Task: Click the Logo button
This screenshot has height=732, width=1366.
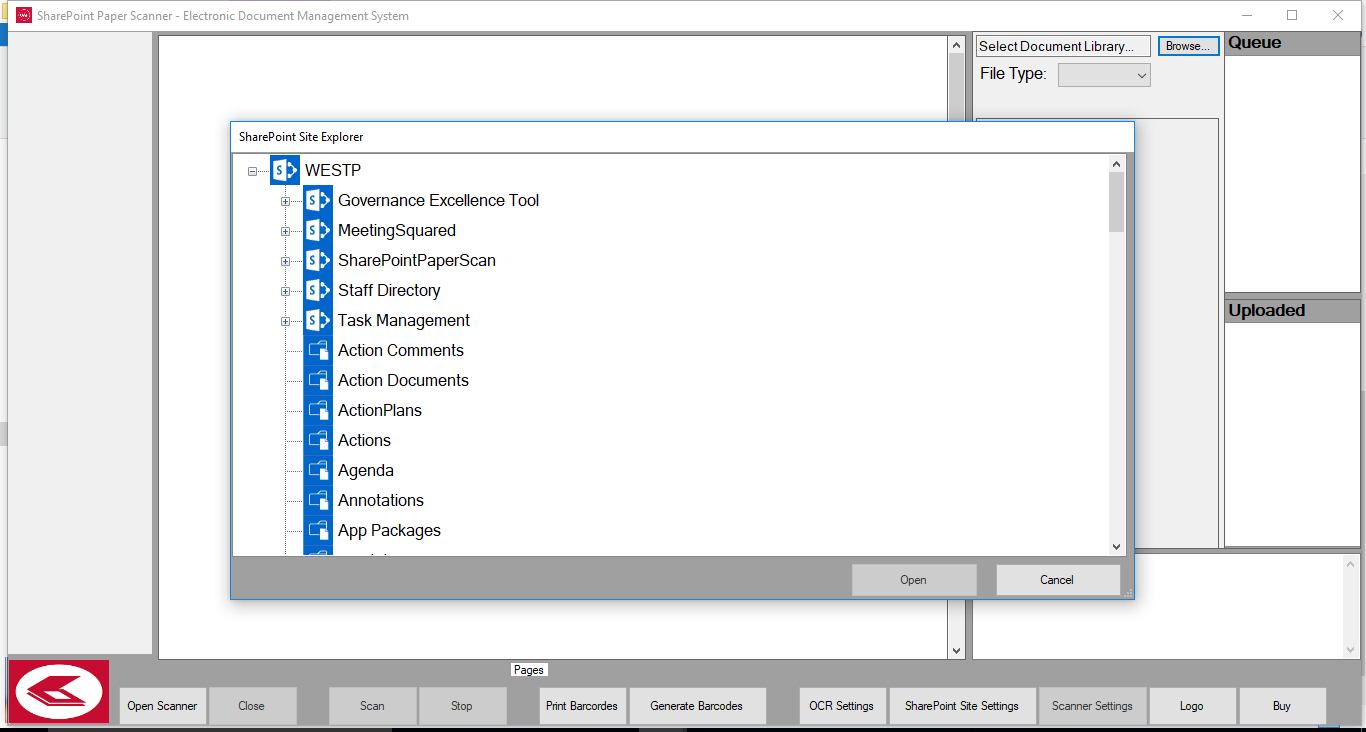Action: [x=1192, y=706]
